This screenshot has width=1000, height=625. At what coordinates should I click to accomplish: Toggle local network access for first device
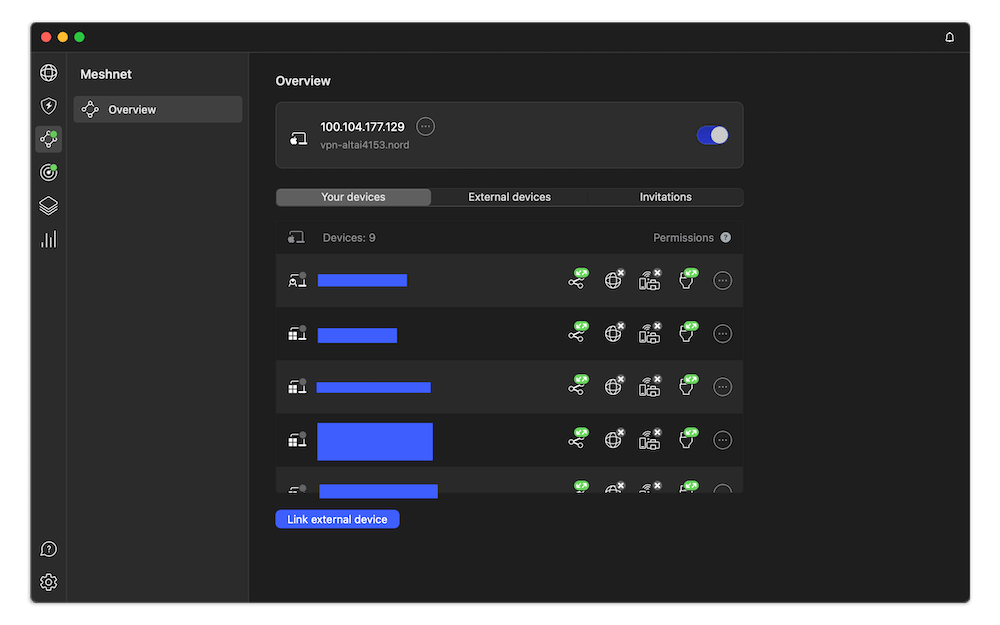[651, 279]
